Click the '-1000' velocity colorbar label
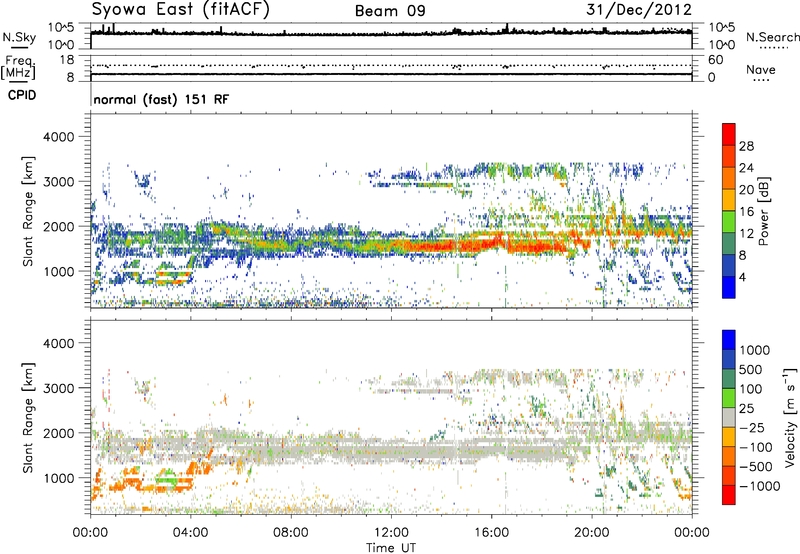The image size is (800, 554). [x=759, y=486]
